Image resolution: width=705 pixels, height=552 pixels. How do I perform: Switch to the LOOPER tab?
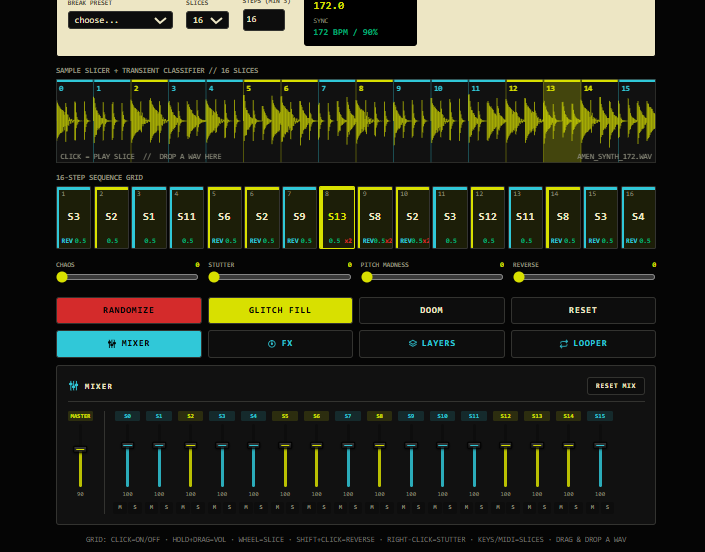[x=583, y=343]
